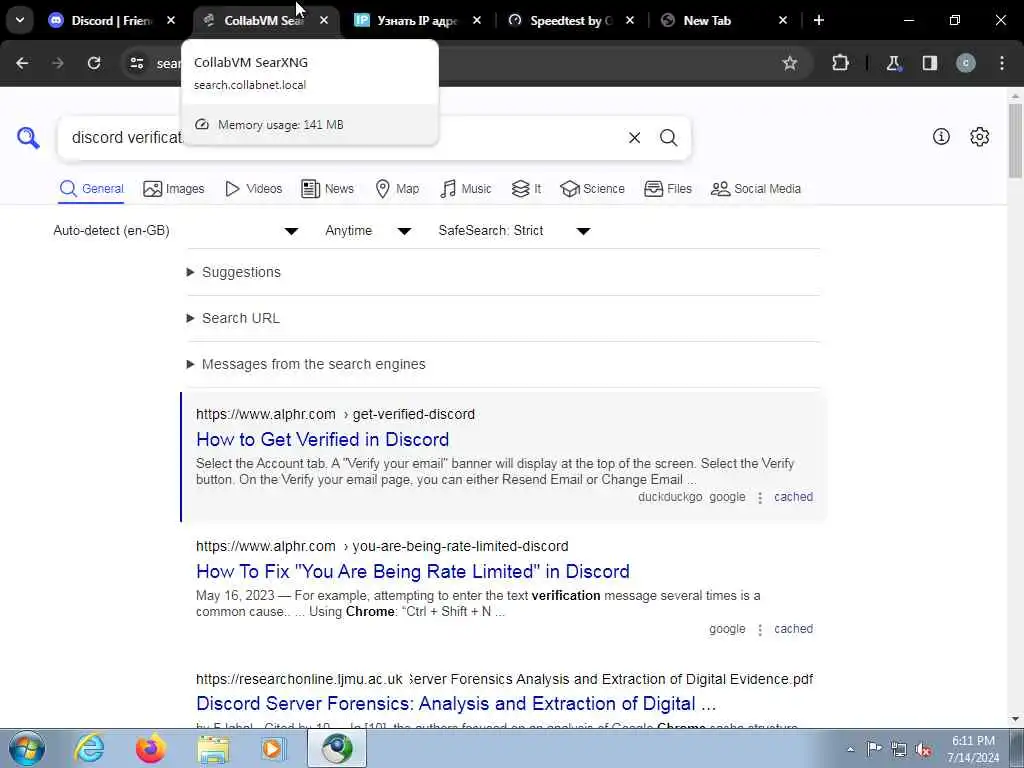1024x768 pixels.
Task: Select the Science search category
Action: click(592, 189)
